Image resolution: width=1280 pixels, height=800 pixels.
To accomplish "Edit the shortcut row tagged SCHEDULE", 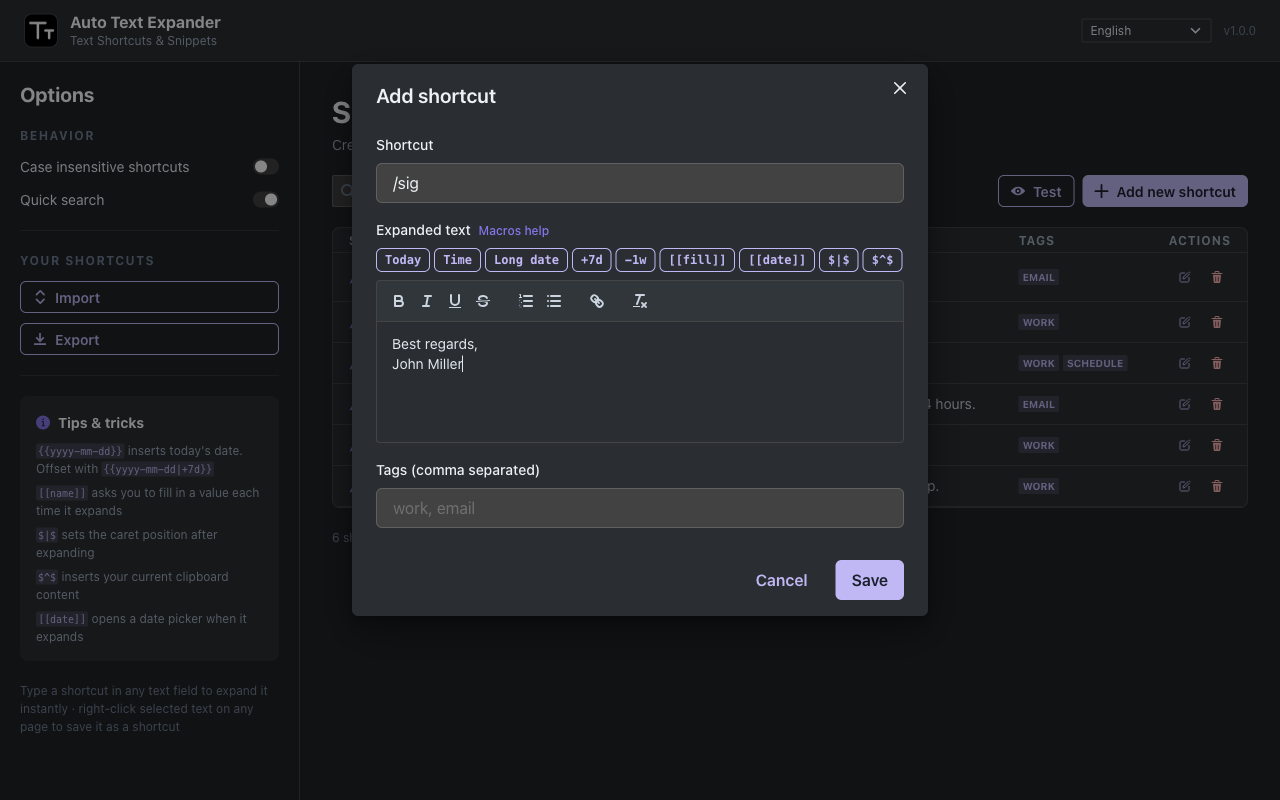I will [x=1185, y=363].
